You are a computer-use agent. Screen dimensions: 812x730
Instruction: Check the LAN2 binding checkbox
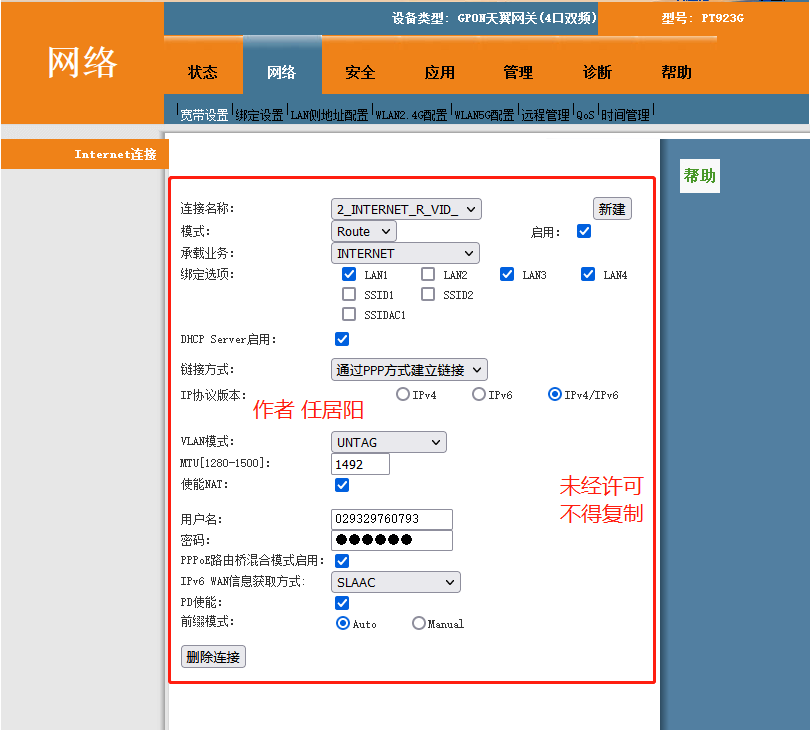428,274
